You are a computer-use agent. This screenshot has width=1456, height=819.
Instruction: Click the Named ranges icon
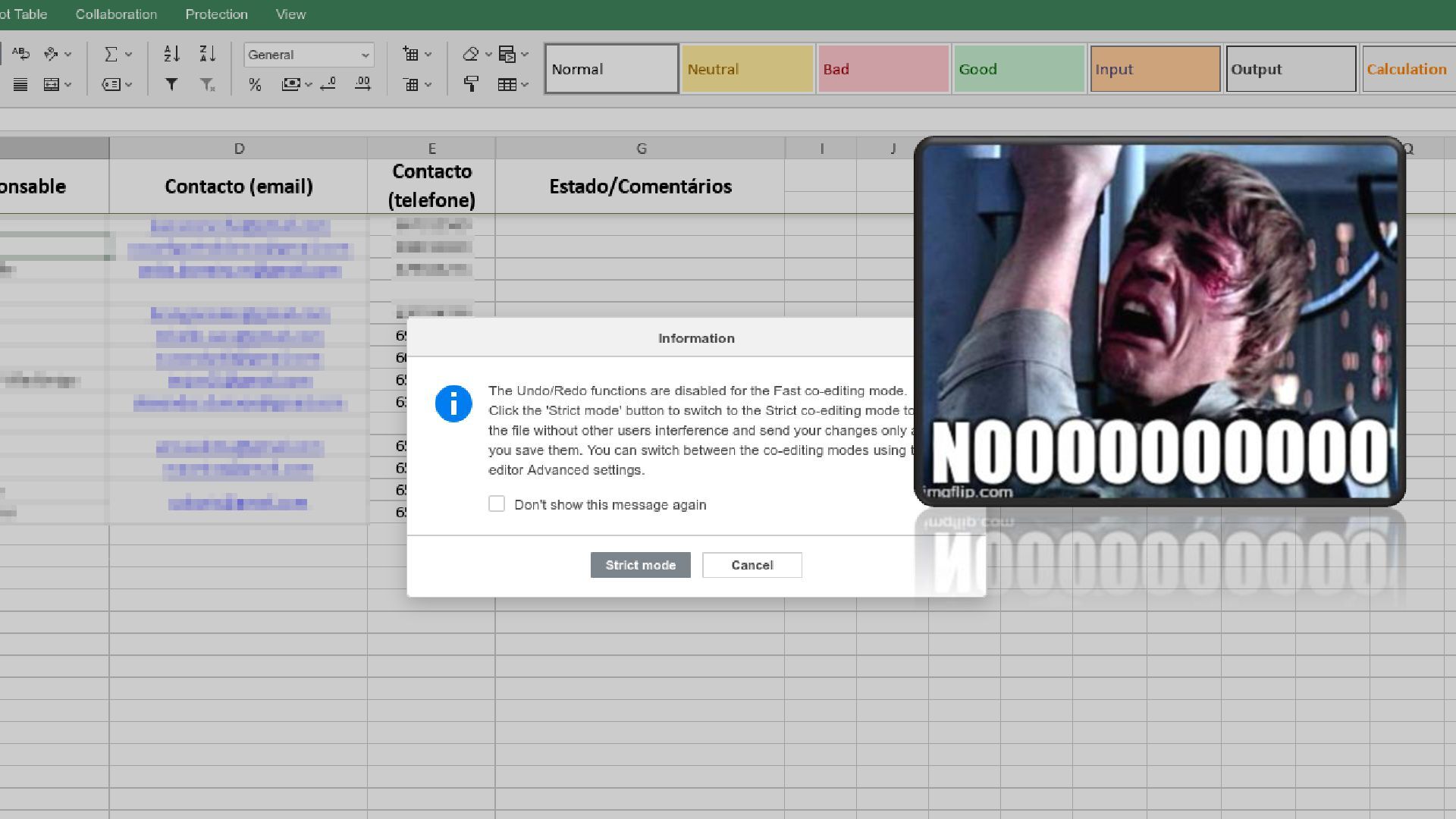pyautogui.click(x=111, y=84)
